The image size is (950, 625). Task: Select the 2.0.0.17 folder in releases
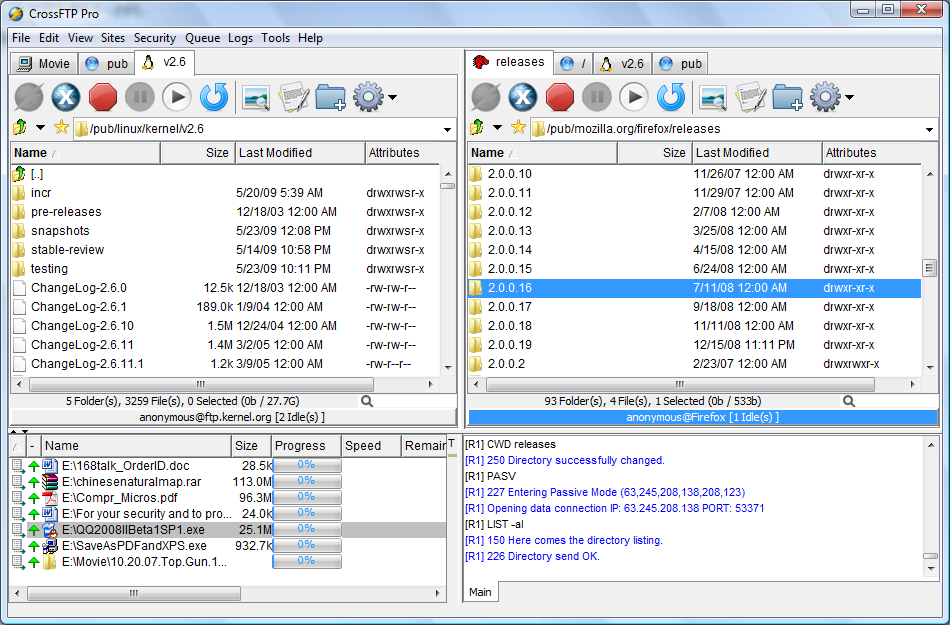click(510, 307)
